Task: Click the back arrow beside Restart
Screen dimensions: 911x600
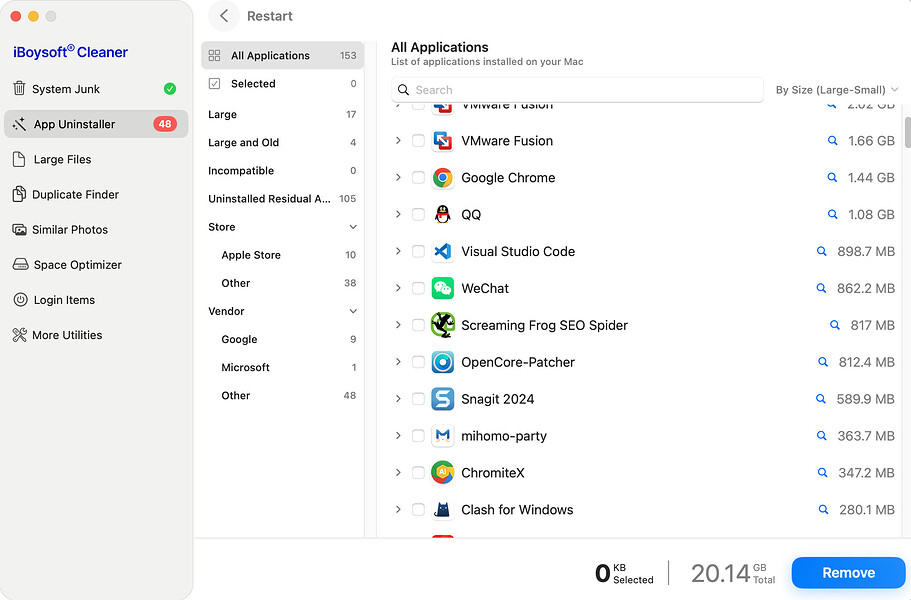Action: [x=224, y=16]
